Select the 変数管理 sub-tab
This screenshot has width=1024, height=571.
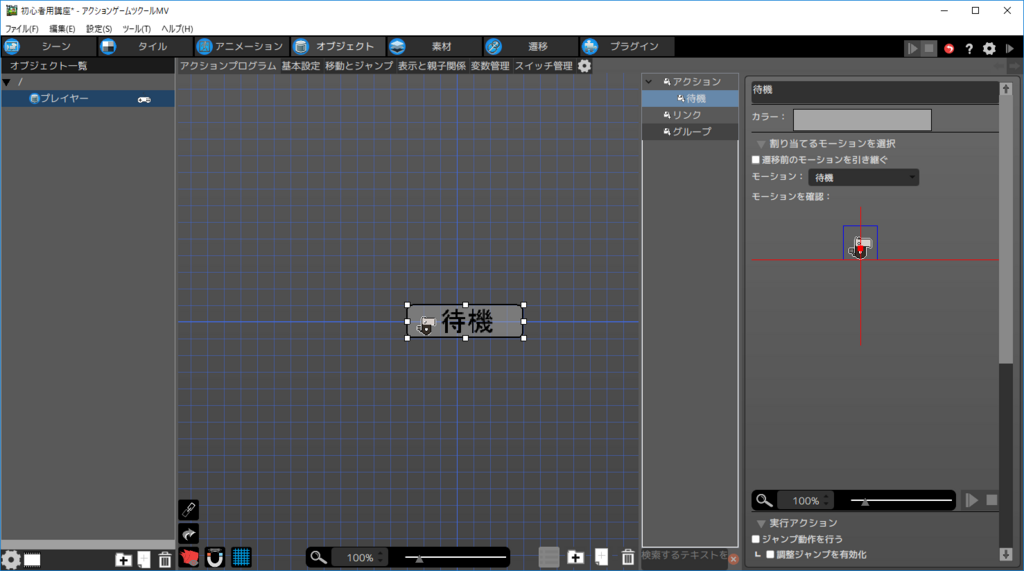pos(490,65)
